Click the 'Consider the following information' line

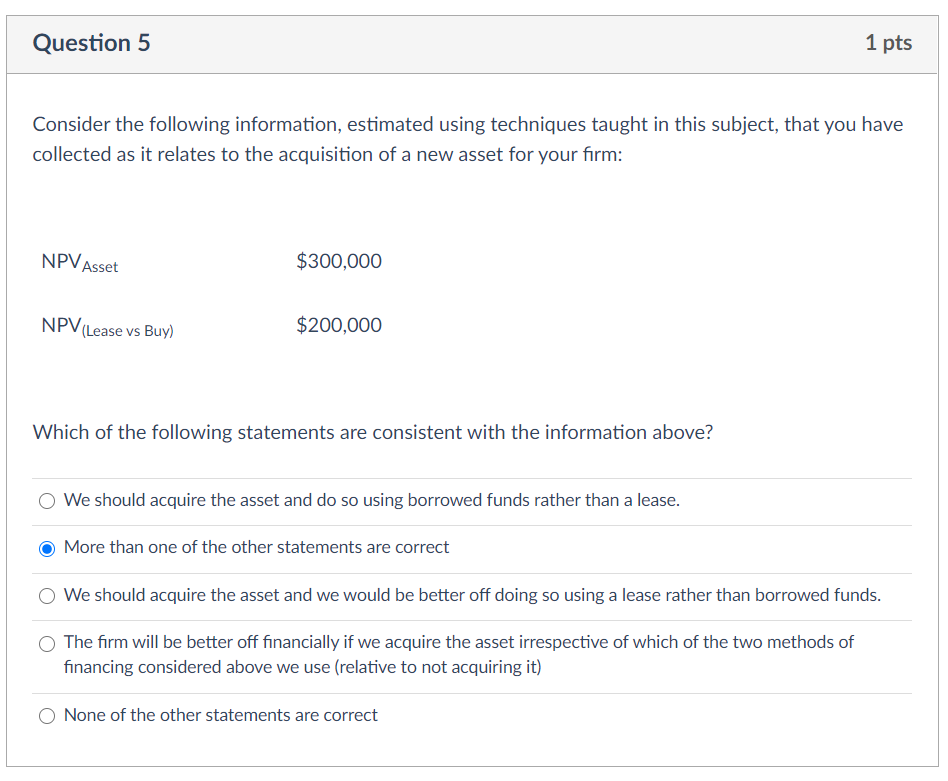click(x=467, y=125)
